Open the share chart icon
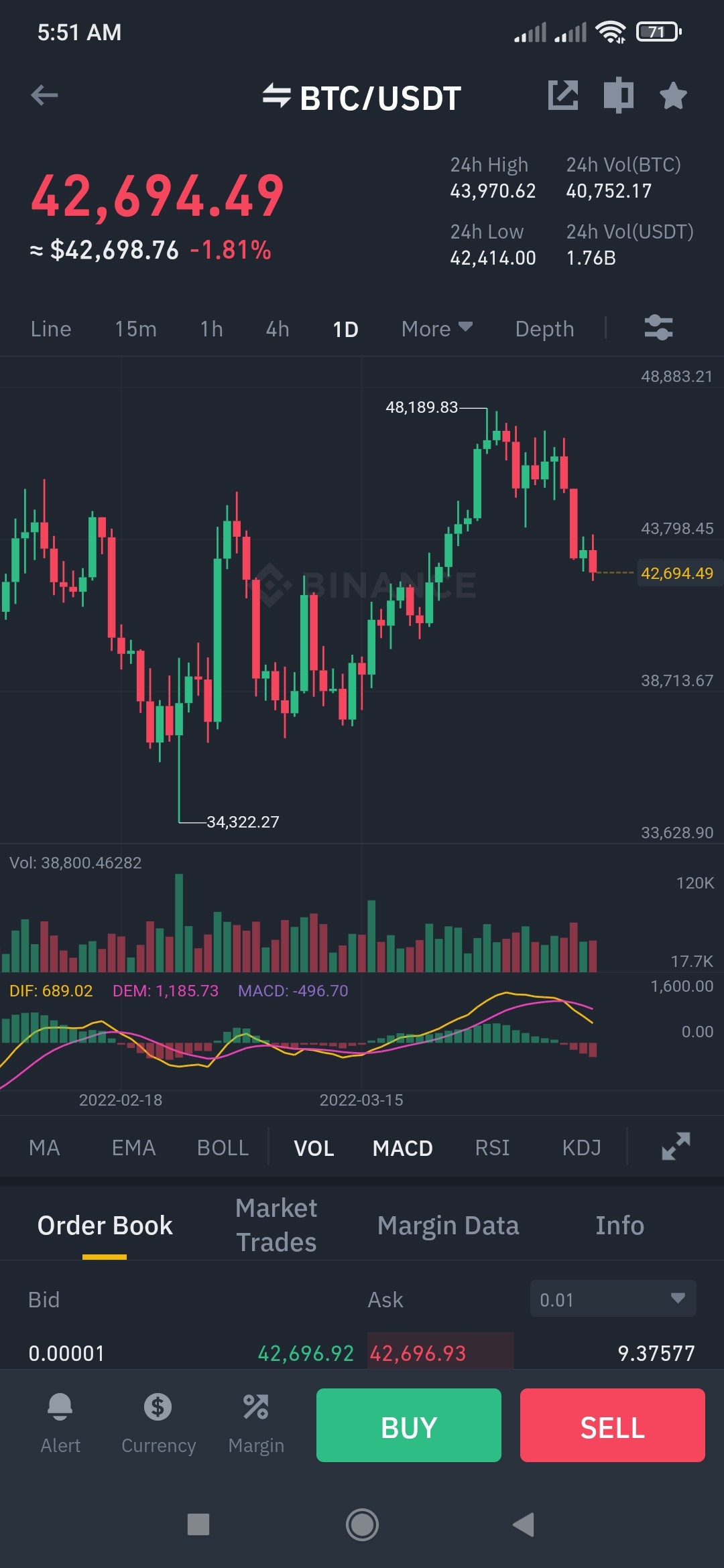This screenshot has height=1568, width=724. [x=563, y=95]
